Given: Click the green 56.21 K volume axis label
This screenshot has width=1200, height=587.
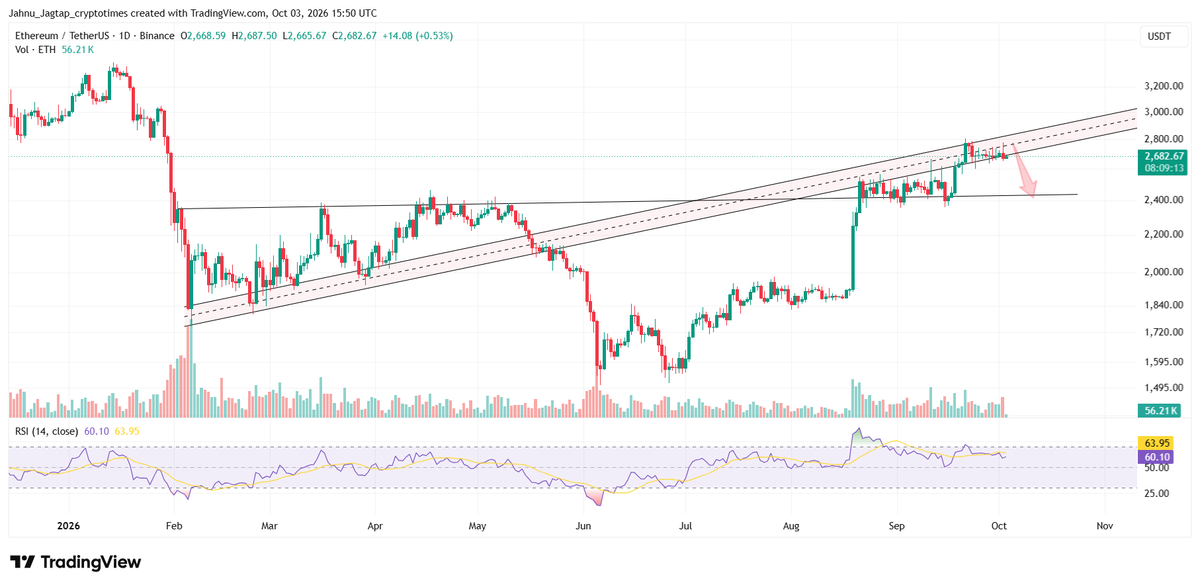Looking at the screenshot, I should pyautogui.click(x=1161, y=411).
